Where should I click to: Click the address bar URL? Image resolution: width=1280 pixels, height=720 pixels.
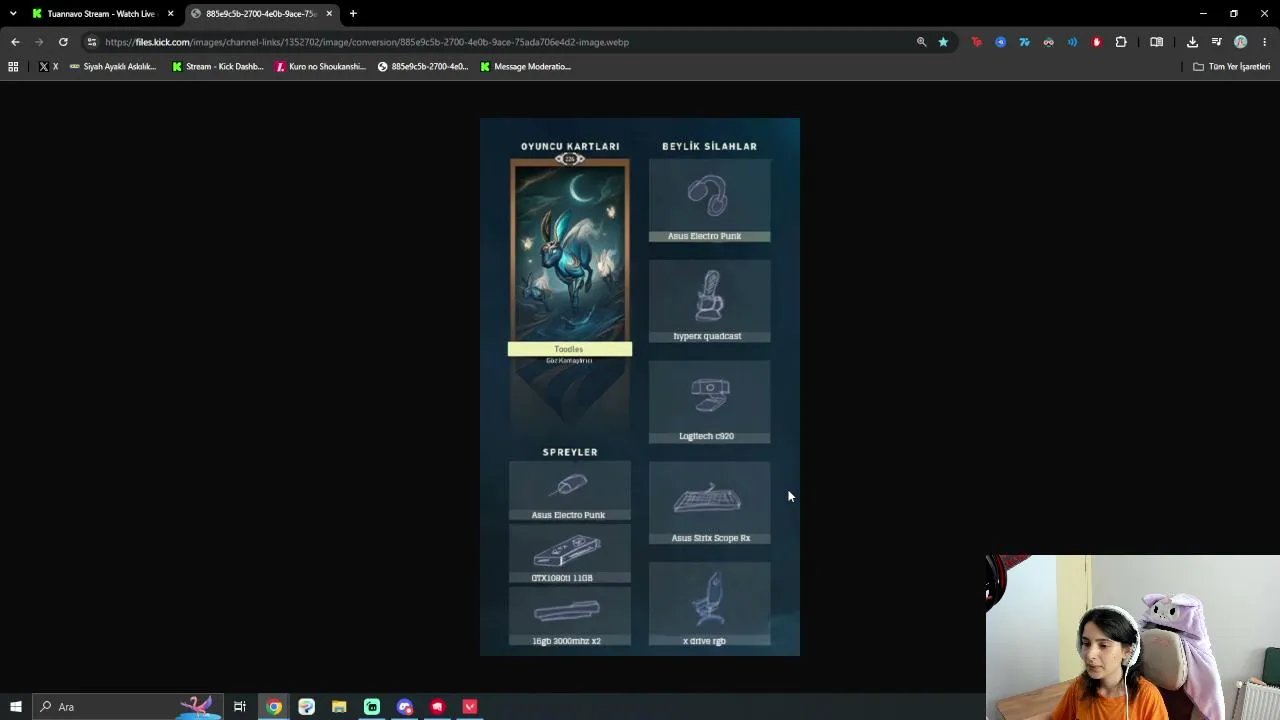coord(367,42)
